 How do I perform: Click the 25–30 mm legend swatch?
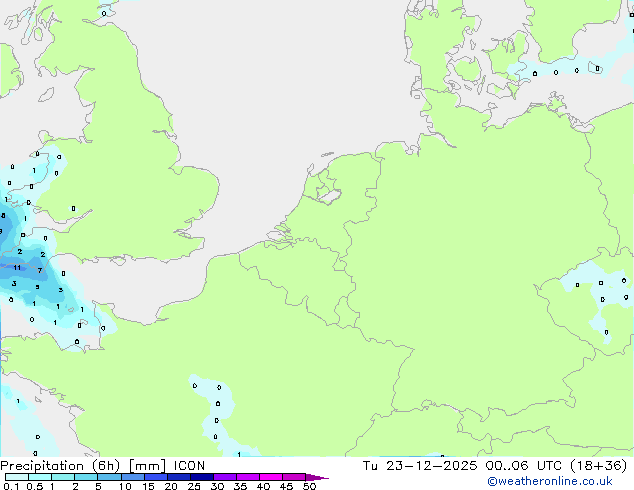(202, 477)
